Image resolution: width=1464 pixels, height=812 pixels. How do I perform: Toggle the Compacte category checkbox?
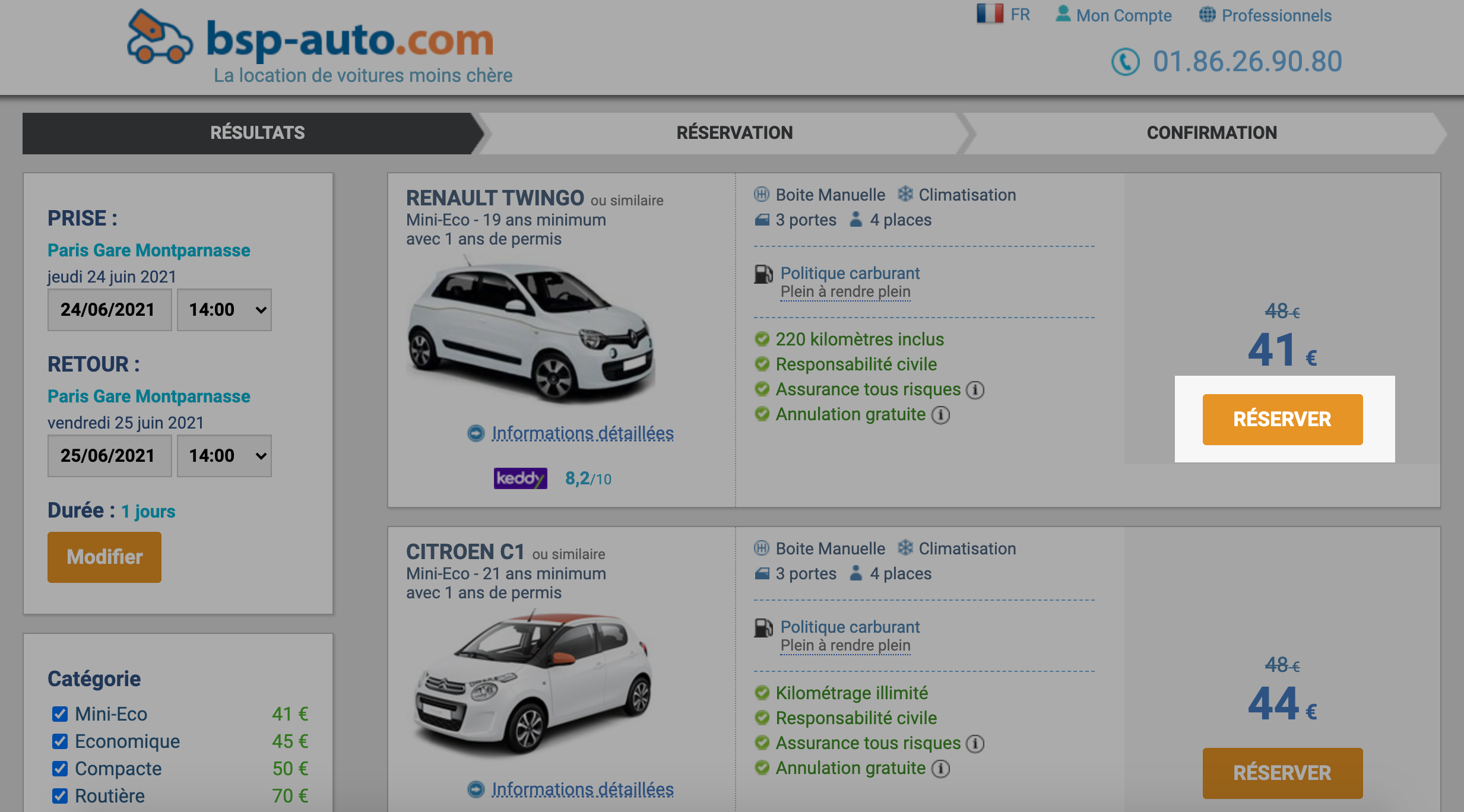[x=60, y=769]
